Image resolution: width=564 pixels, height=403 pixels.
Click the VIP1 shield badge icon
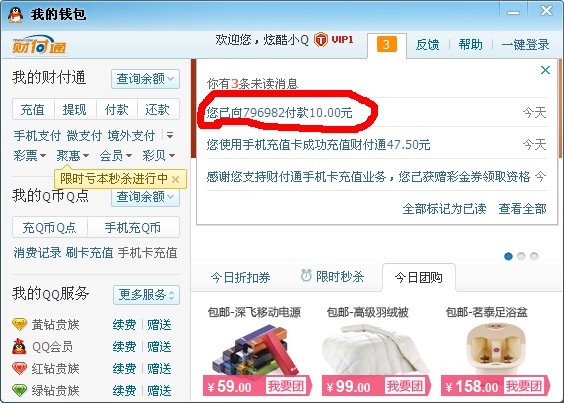tap(321, 40)
